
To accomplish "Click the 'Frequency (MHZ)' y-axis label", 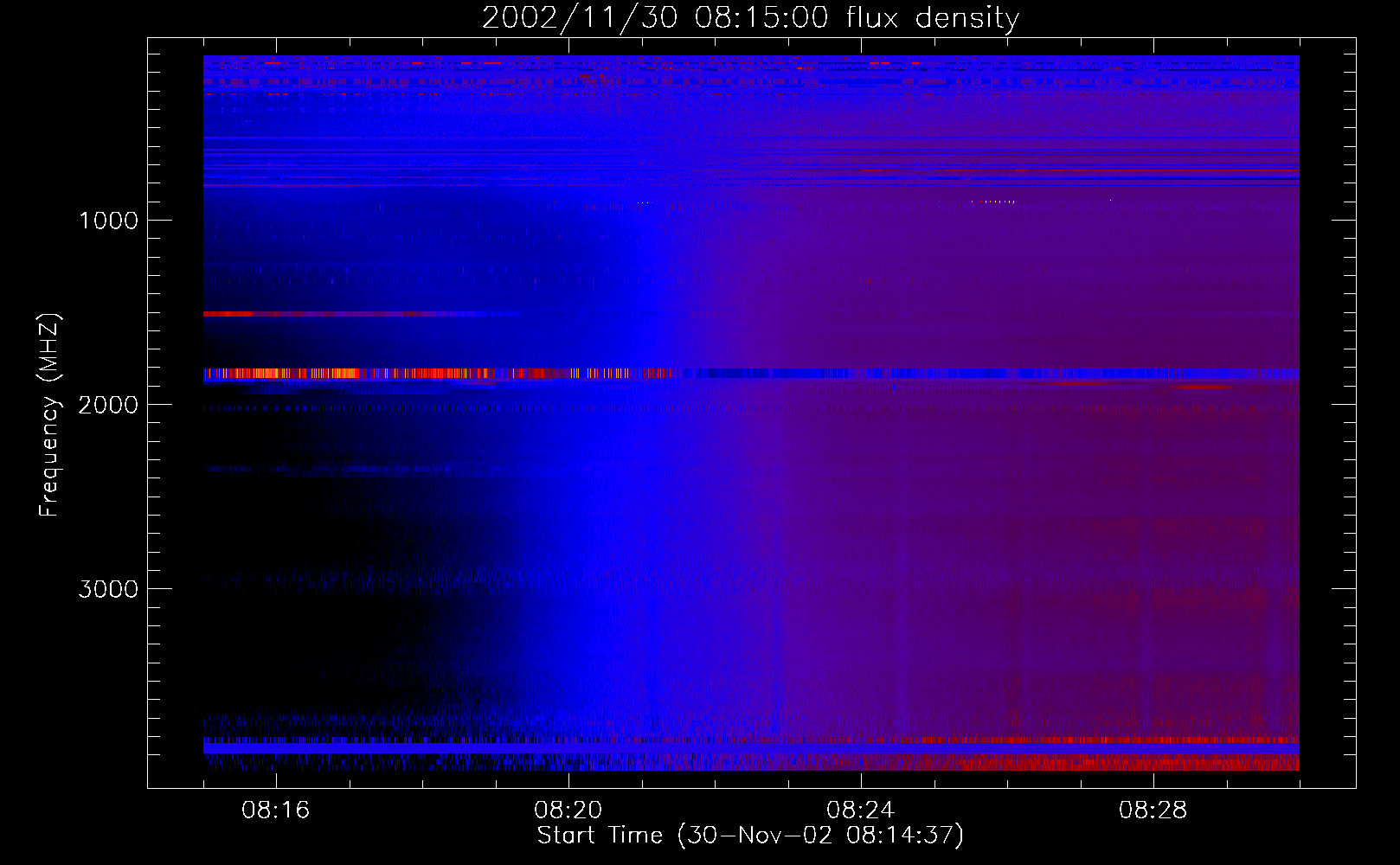I will pyautogui.click(x=49, y=415).
